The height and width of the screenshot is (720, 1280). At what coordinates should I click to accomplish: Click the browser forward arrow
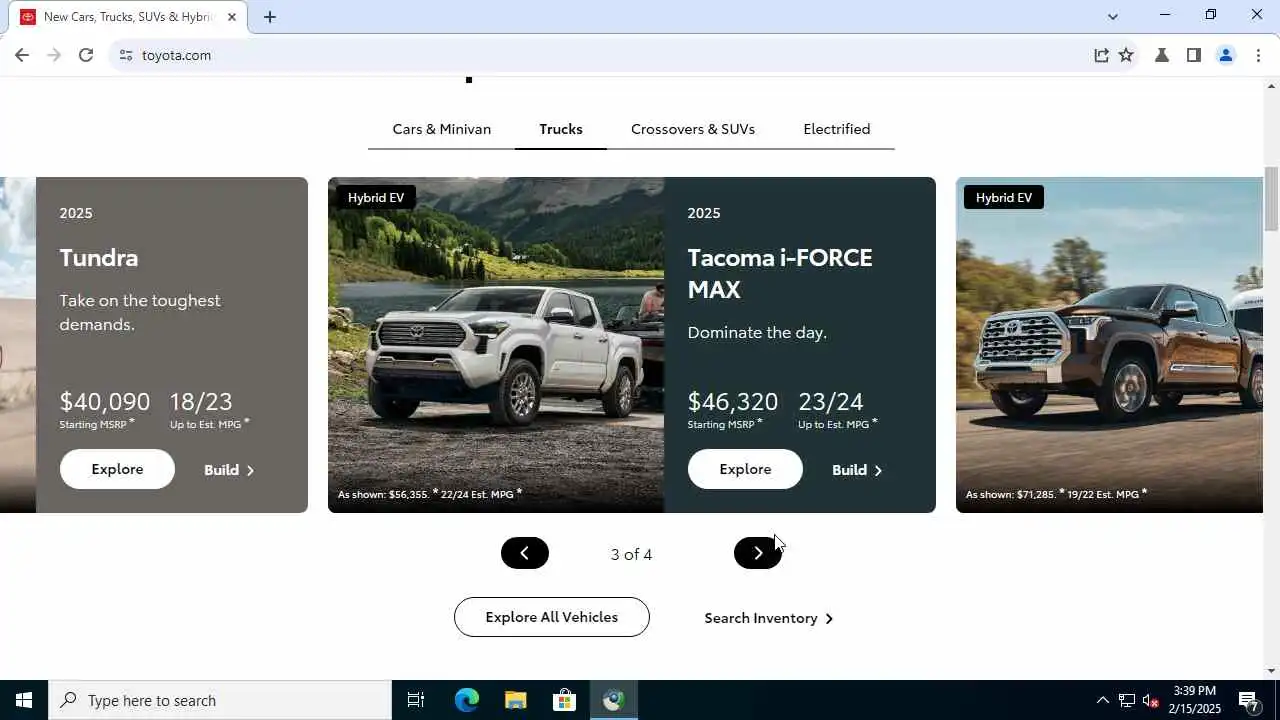coord(54,55)
